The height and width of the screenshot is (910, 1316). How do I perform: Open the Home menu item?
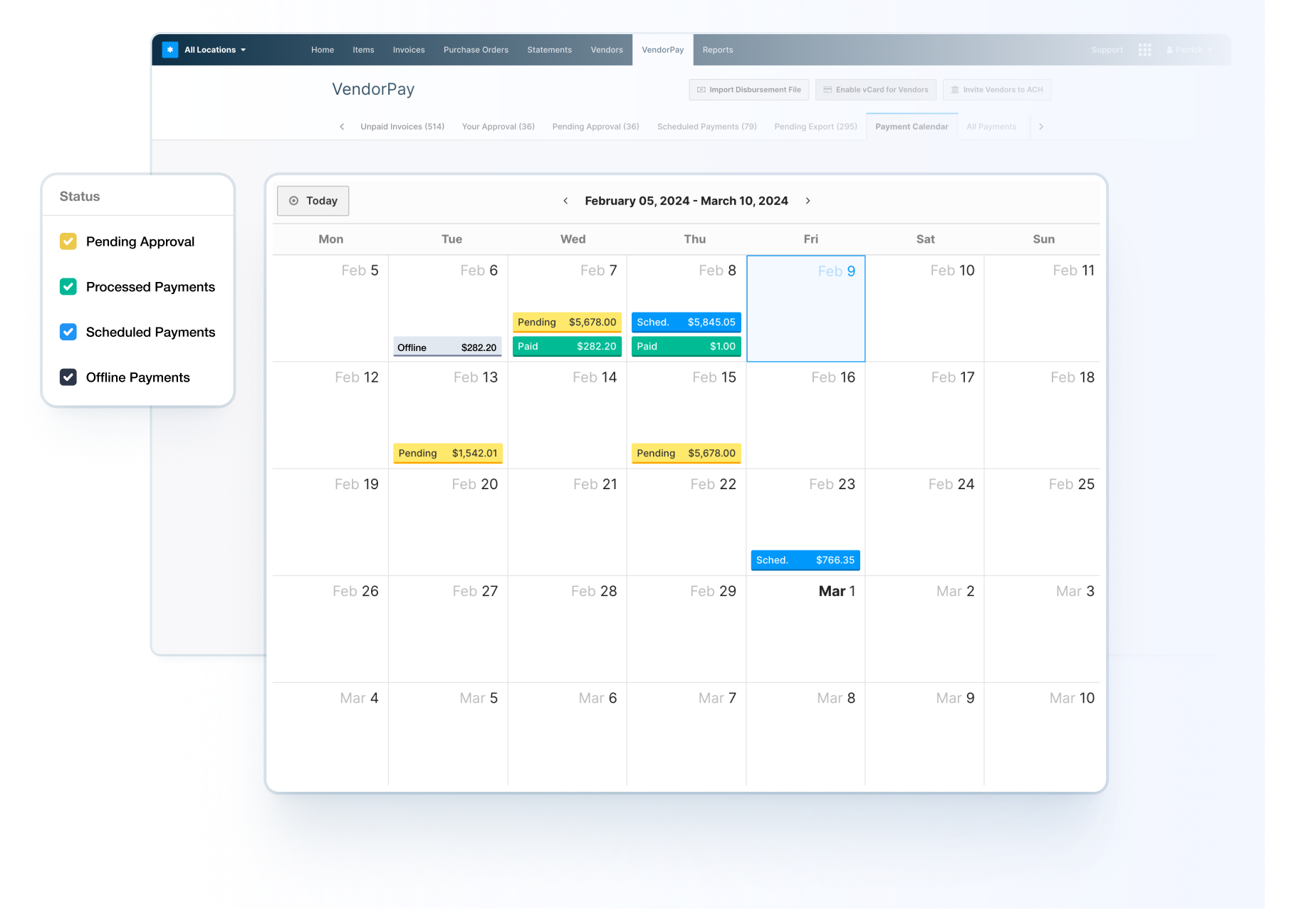tap(323, 50)
